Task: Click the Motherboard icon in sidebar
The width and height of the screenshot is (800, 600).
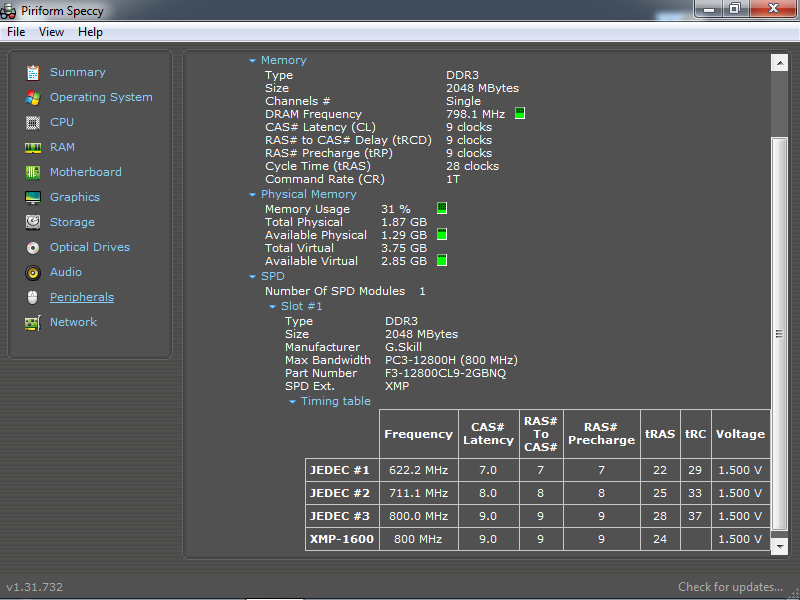Action: pos(33,172)
